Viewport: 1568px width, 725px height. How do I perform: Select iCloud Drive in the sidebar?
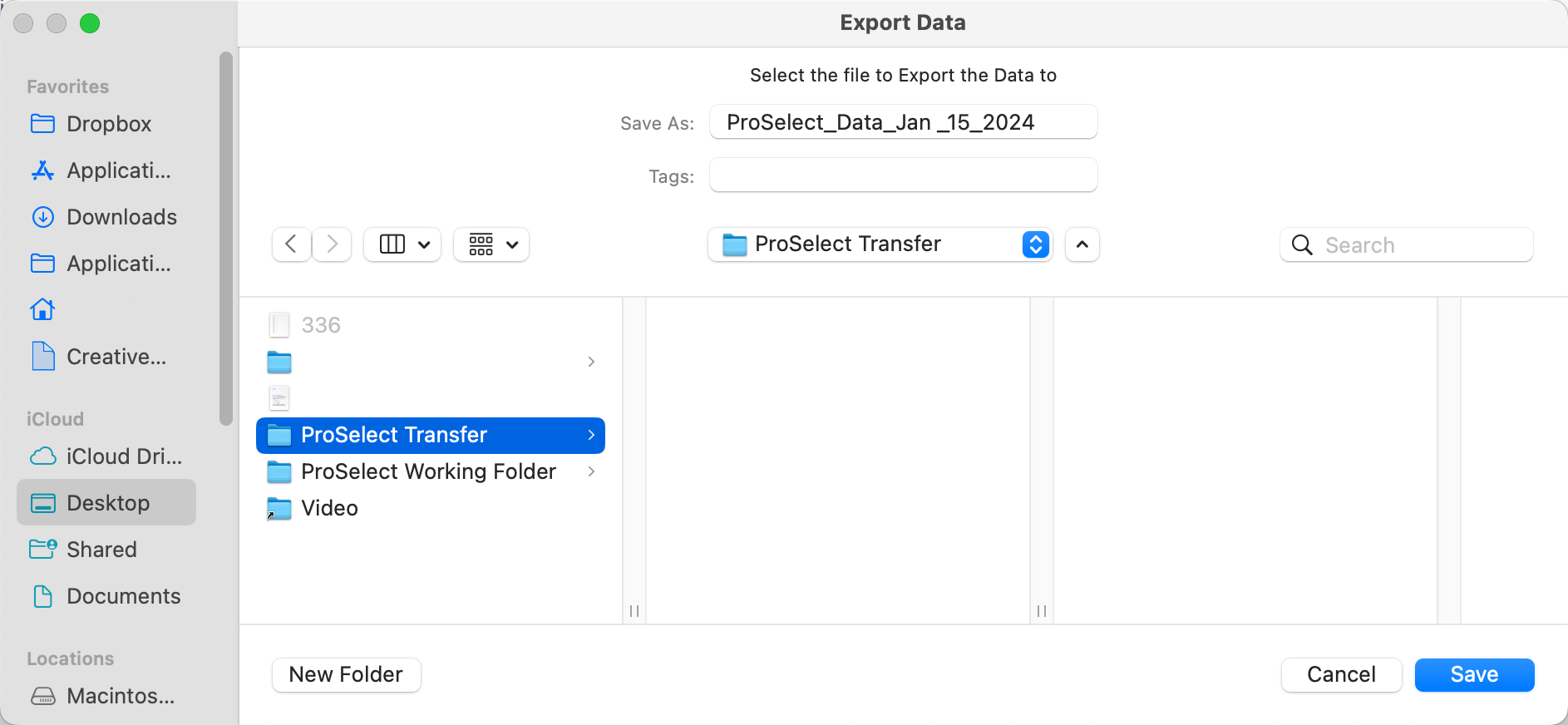tap(106, 456)
